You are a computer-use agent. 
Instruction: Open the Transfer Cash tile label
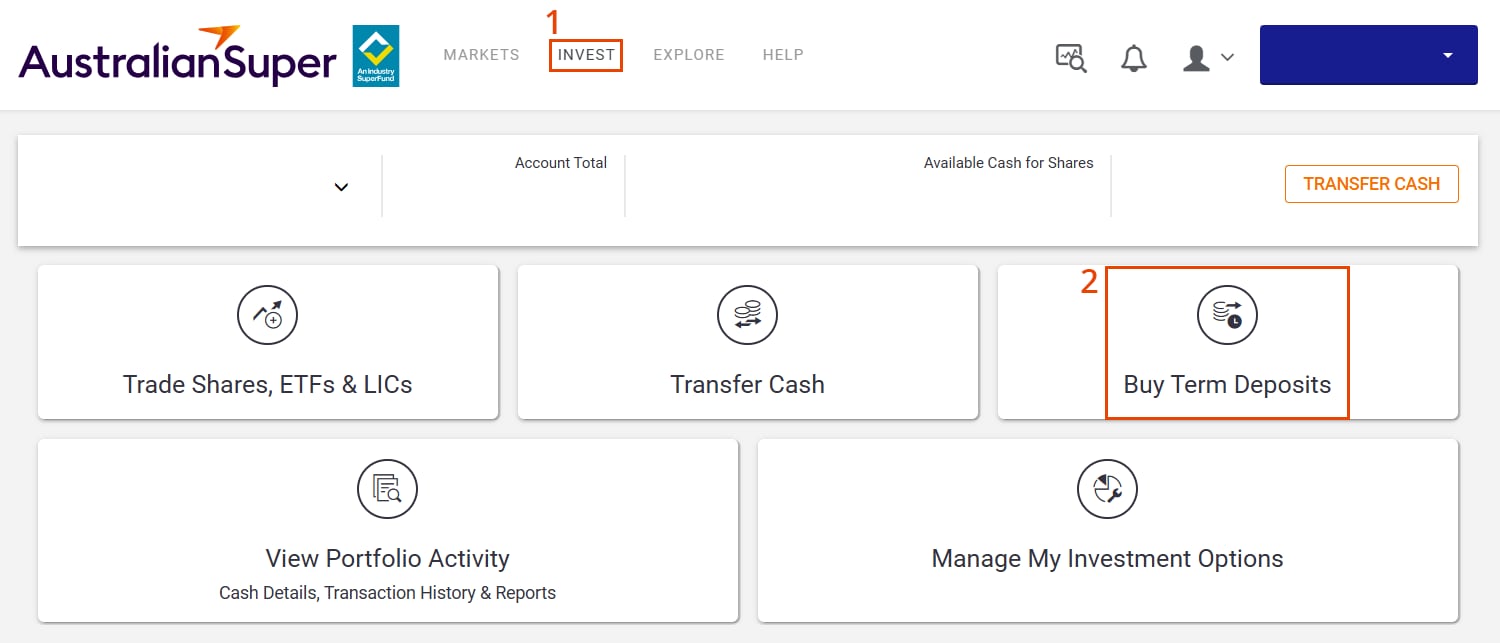(x=747, y=385)
